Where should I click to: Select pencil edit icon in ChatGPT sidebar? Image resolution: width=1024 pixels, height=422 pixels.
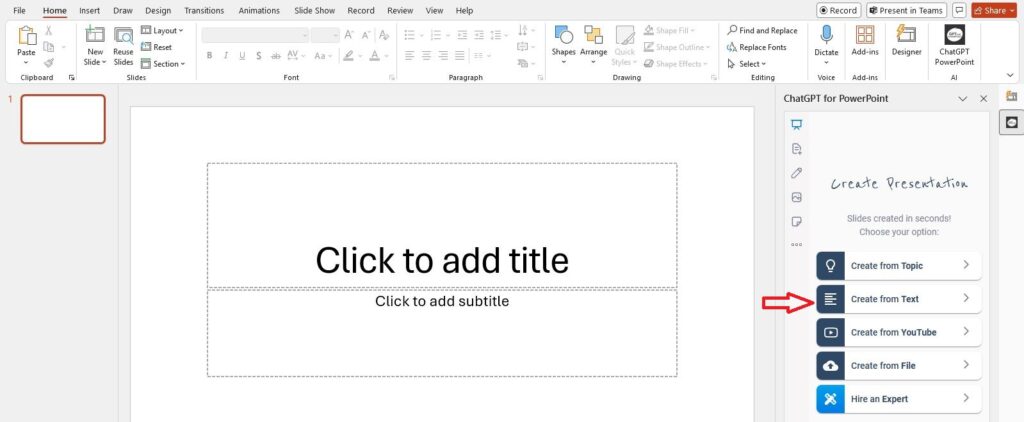pyautogui.click(x=796, y=173)
